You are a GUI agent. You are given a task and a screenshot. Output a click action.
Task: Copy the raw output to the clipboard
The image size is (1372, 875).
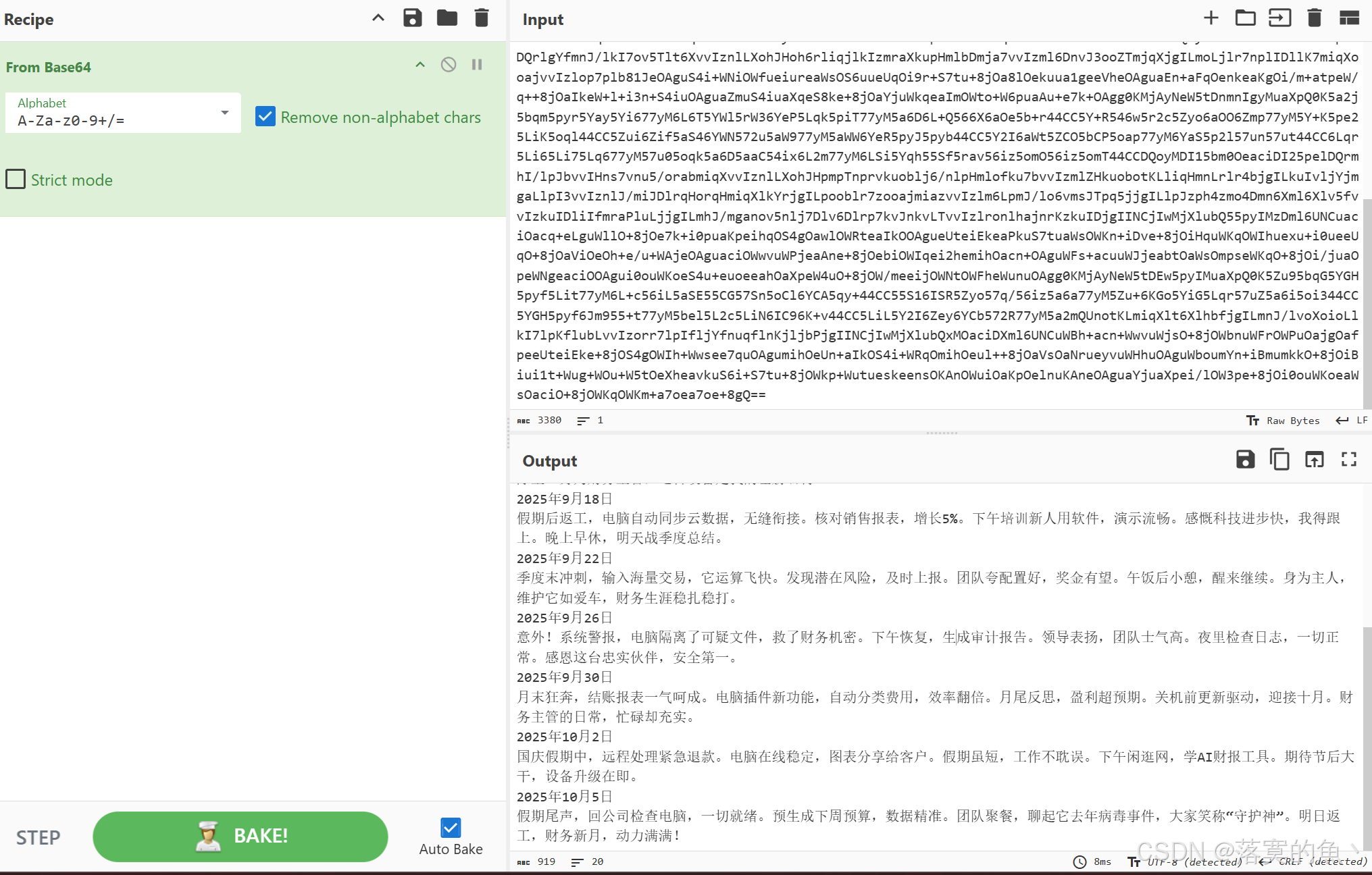click(x=1279, y=460)
